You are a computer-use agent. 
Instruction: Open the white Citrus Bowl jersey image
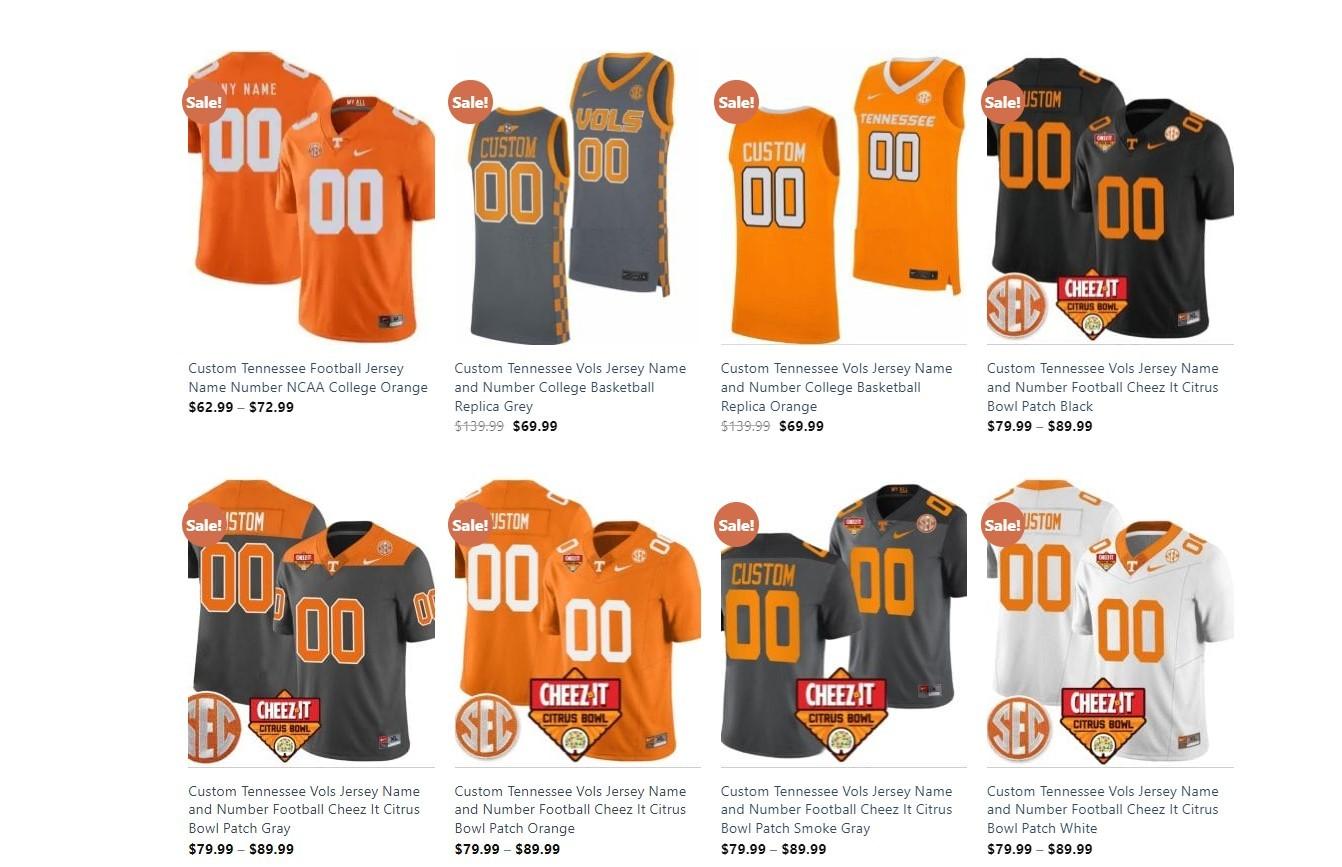[1110, 620]
